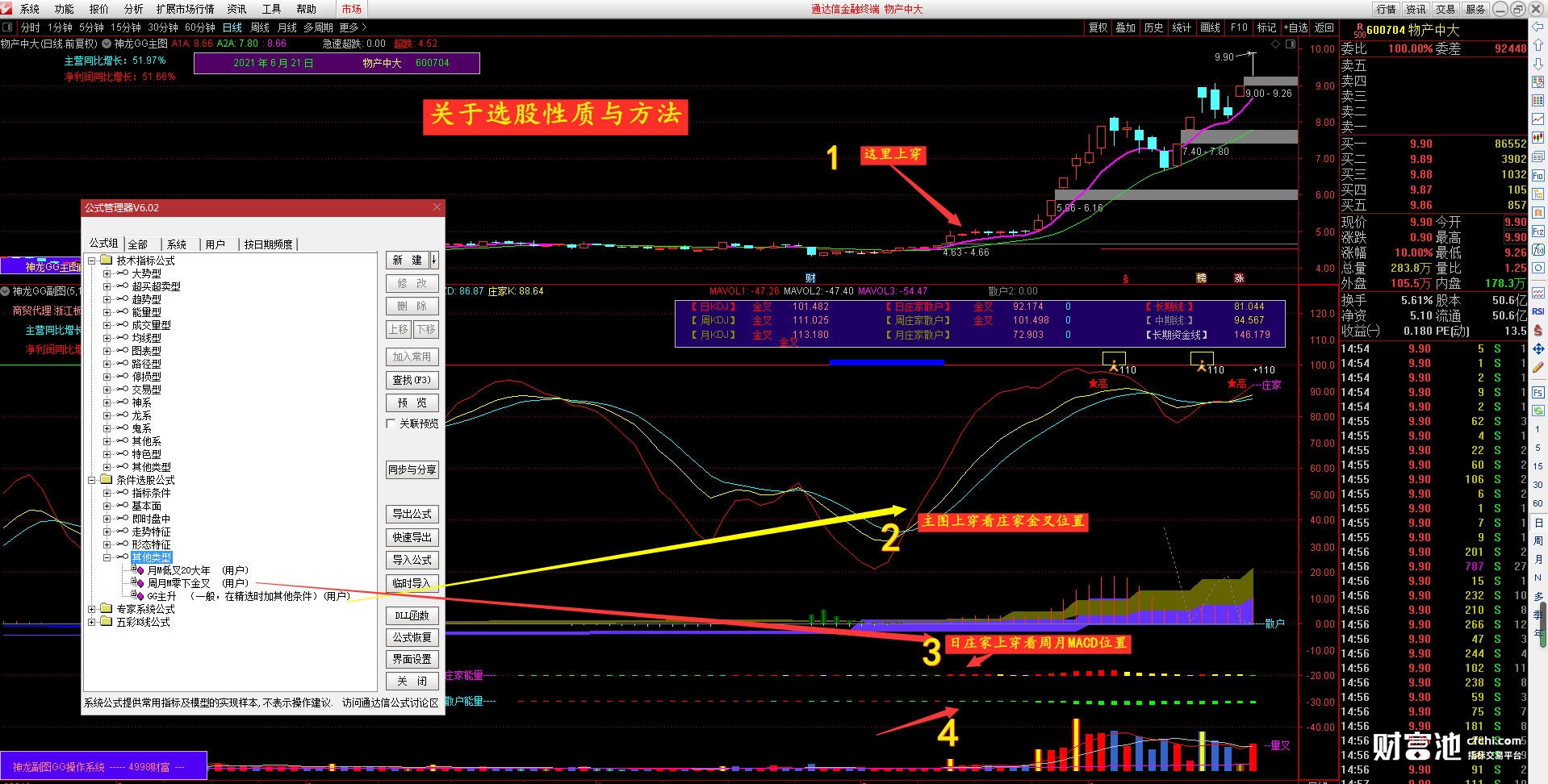1548x784 pixels.
Task: Open the candlestick chart sidebar icon
Action: [1538, 137]
